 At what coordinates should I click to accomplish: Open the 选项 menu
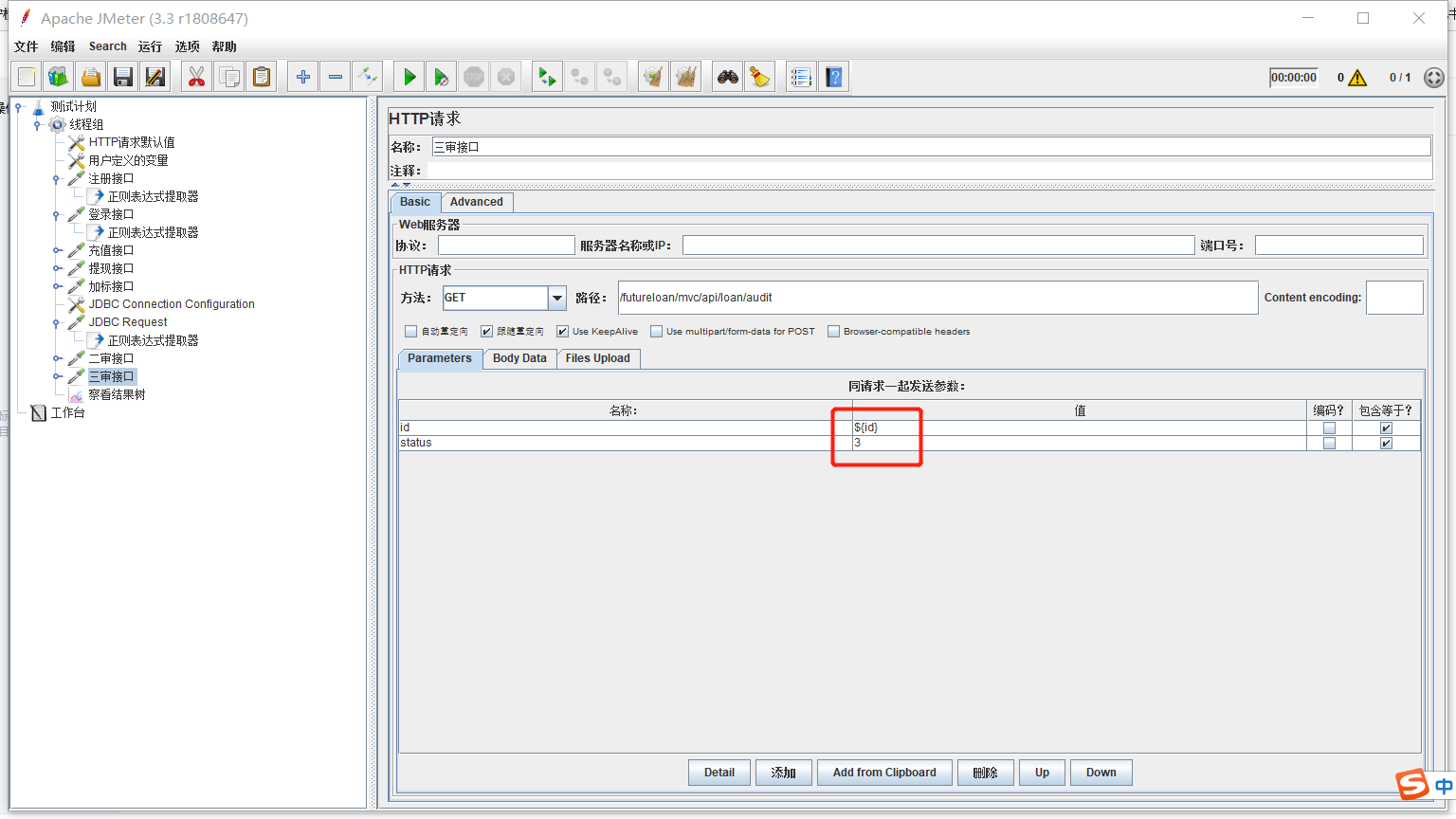click(x=187, y=46)
